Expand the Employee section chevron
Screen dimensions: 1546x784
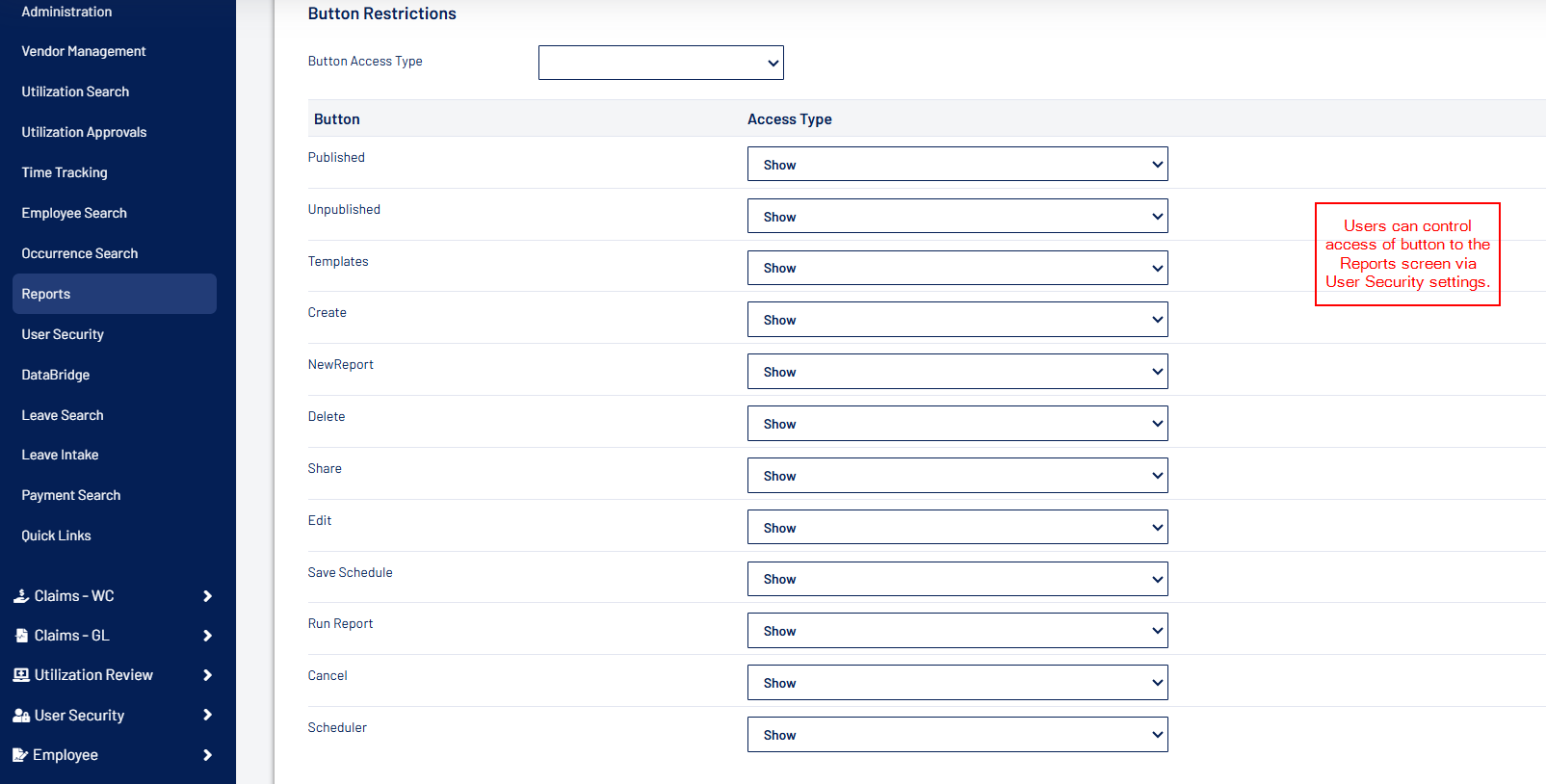(x=207, y=755)
